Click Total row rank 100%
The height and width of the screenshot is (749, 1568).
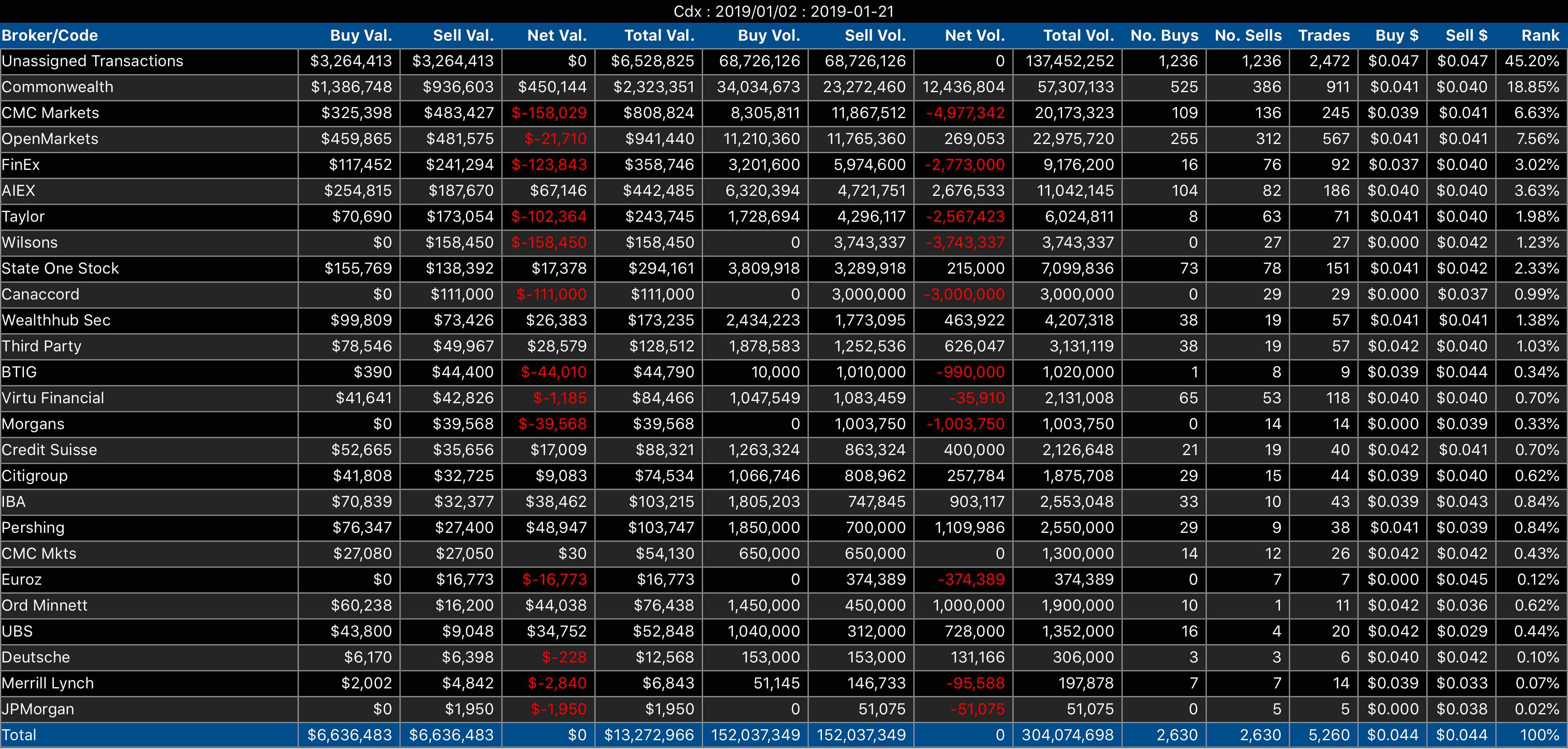click(1539, 735)
